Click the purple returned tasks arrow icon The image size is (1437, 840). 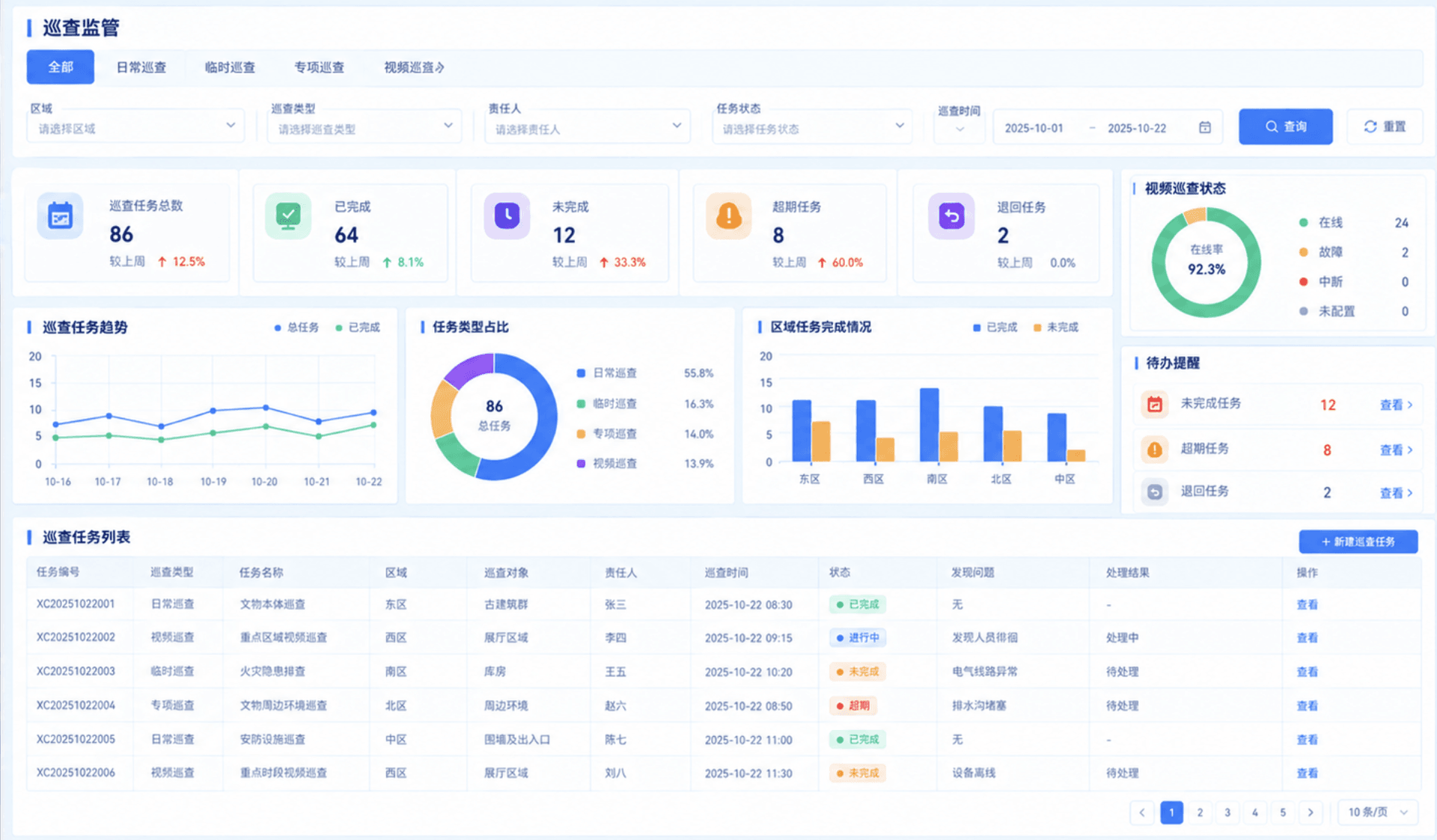pos(951,216)
